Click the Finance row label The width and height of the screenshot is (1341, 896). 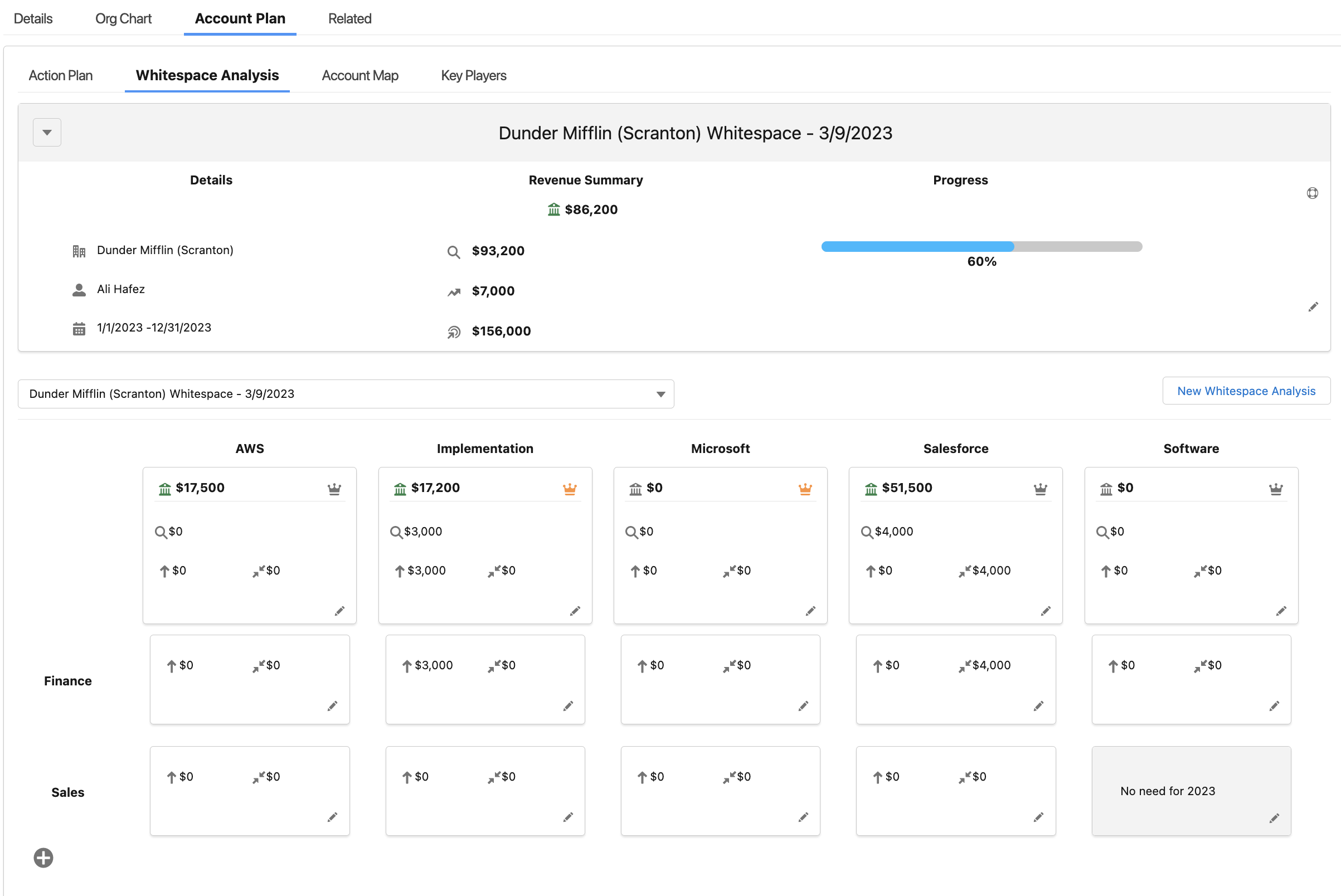[68, 681]
